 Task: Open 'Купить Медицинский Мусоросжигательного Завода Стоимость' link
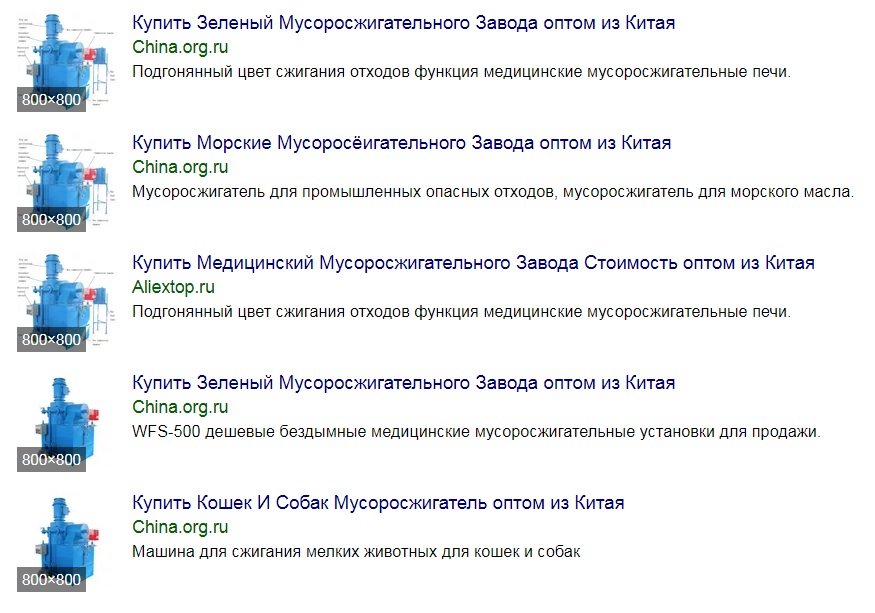(x=473, y=263)
